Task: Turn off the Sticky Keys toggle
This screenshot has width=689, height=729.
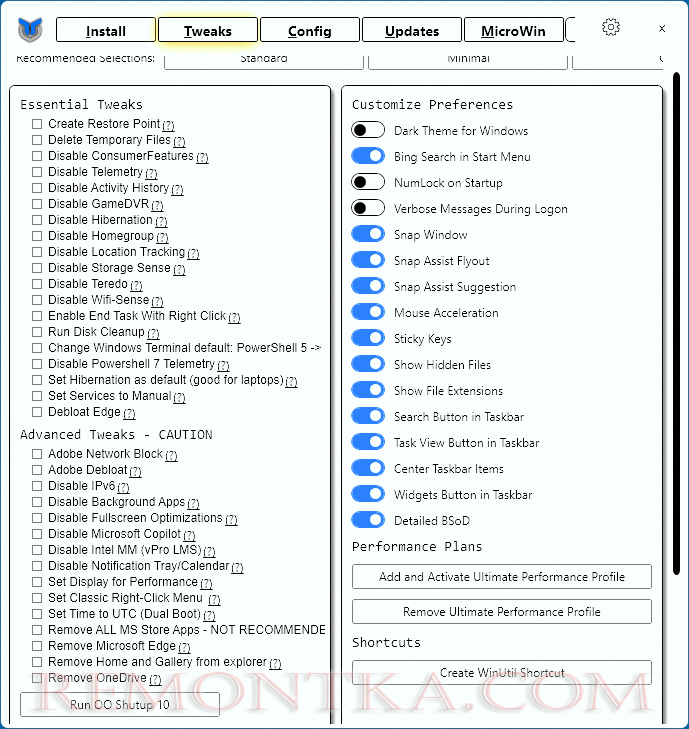Action: click(x=368, y=338)
